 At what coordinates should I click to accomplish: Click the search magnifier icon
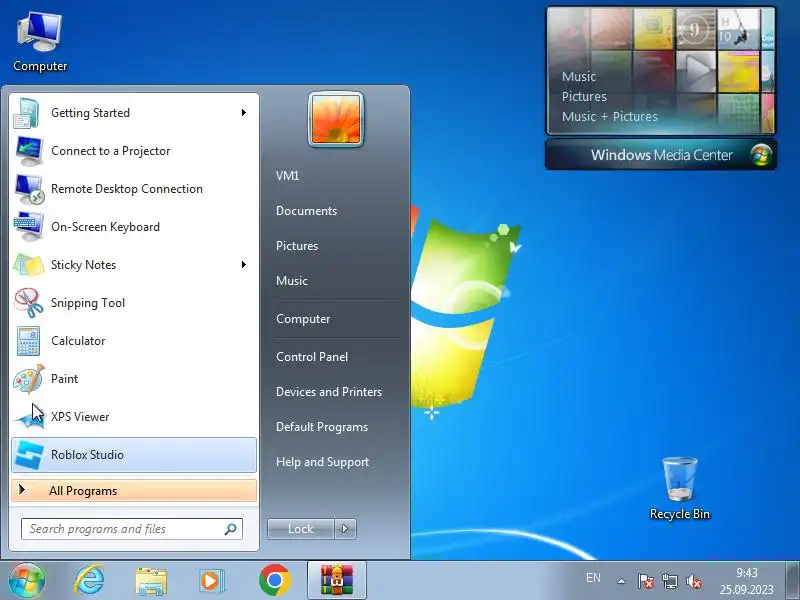pyautogui.click(x=231, y=529)
